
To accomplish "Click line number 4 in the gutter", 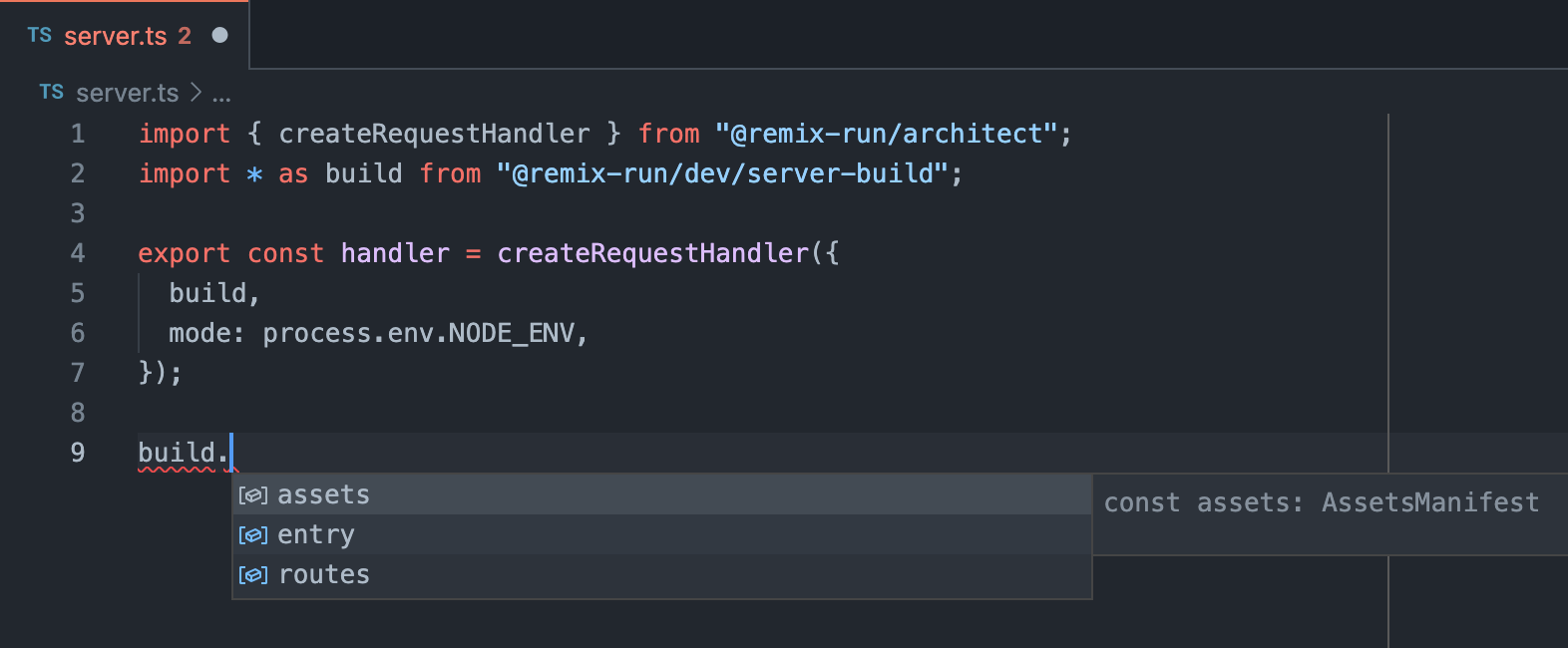I will (x=77, y=252).
